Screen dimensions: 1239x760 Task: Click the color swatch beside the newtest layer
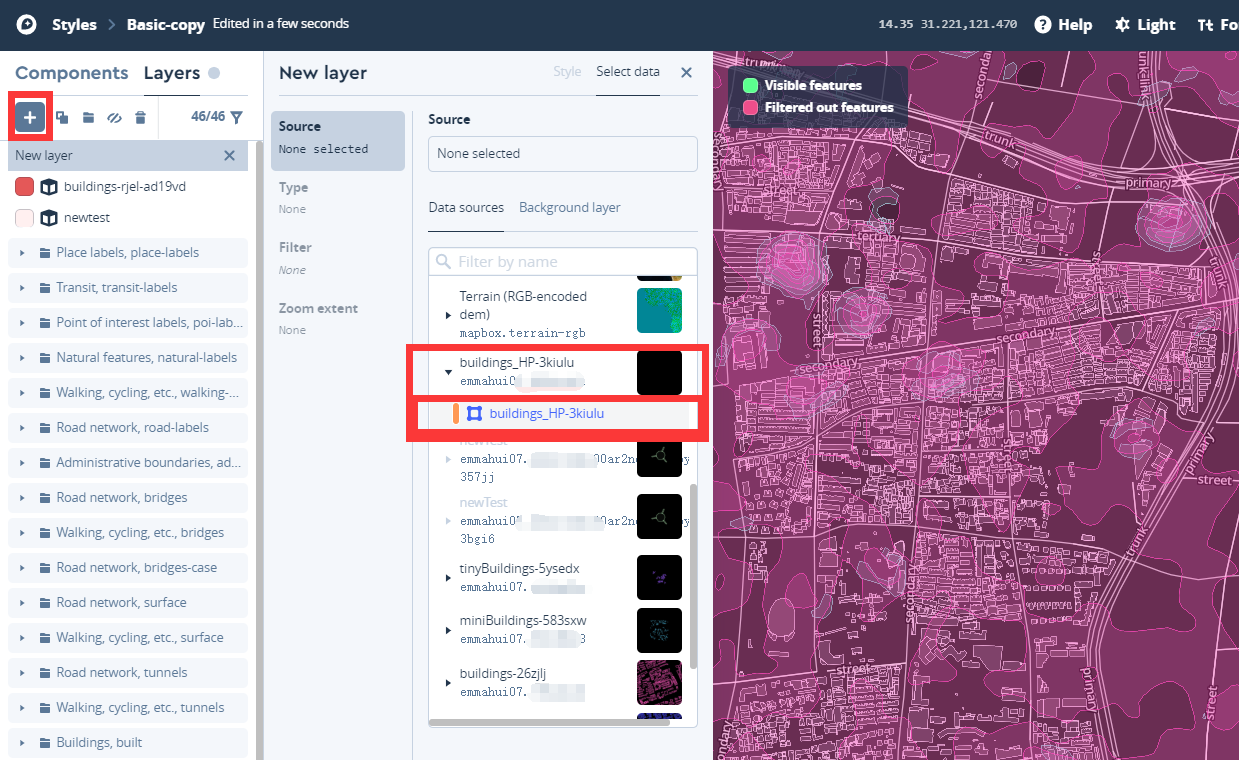pos(24,217)
